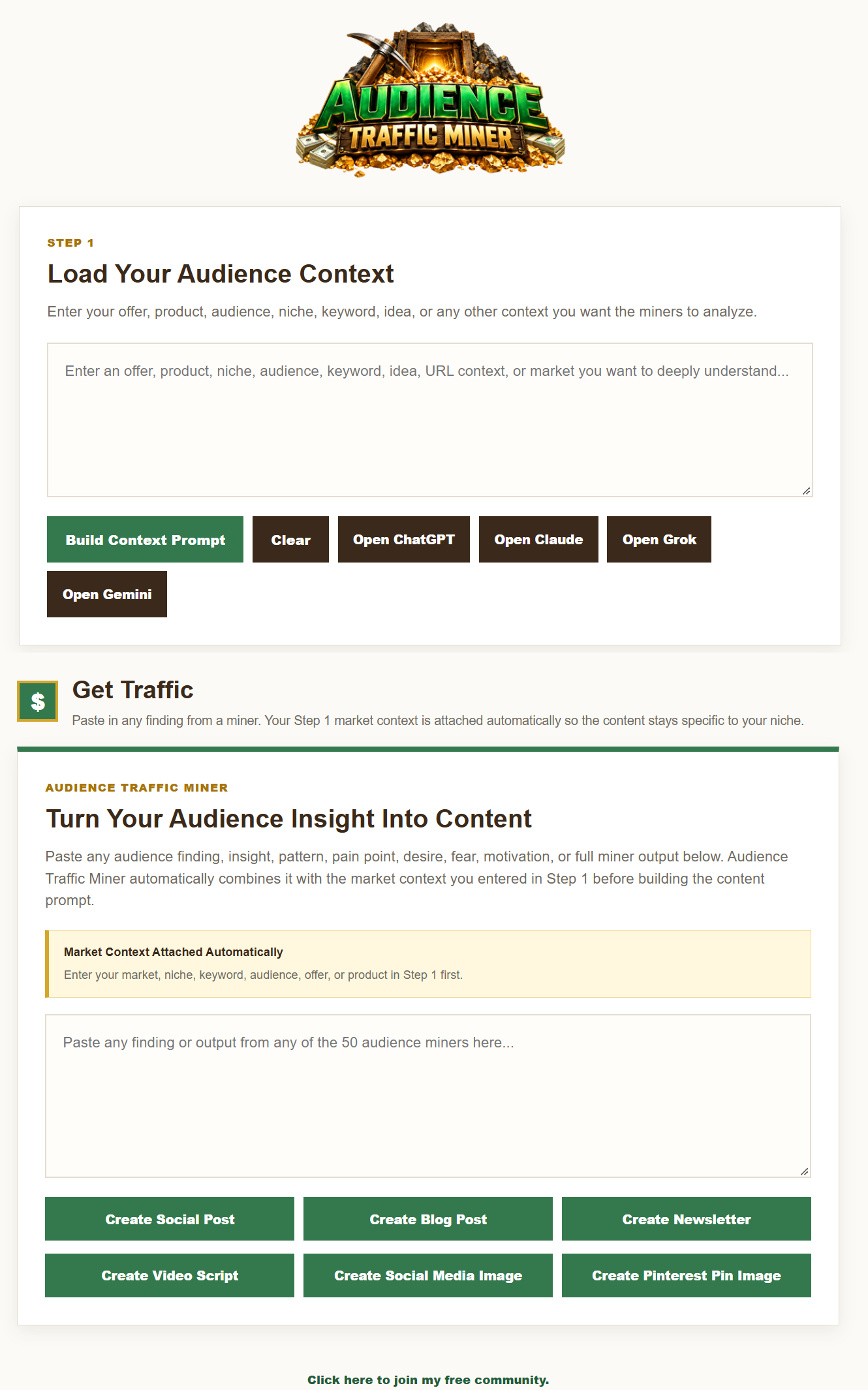Clear the audience context input
The height and width of the screenshot is (1390, 868).
(290, 540)
